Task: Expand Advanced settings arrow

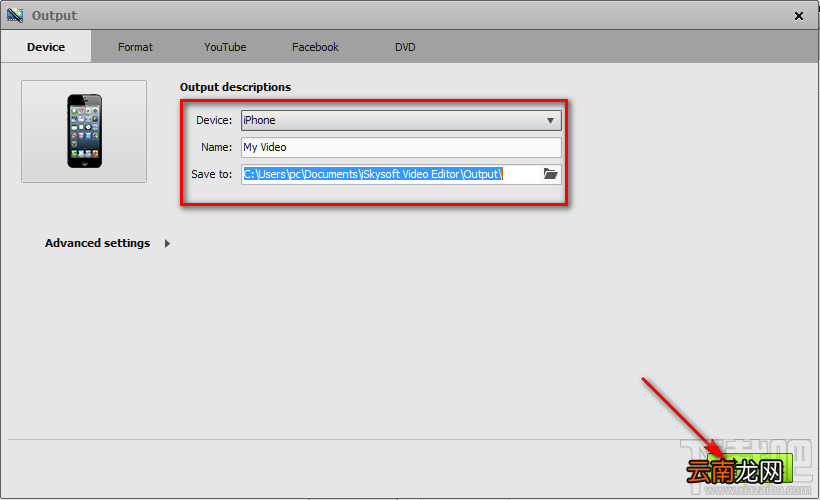Action: point(167,243)
